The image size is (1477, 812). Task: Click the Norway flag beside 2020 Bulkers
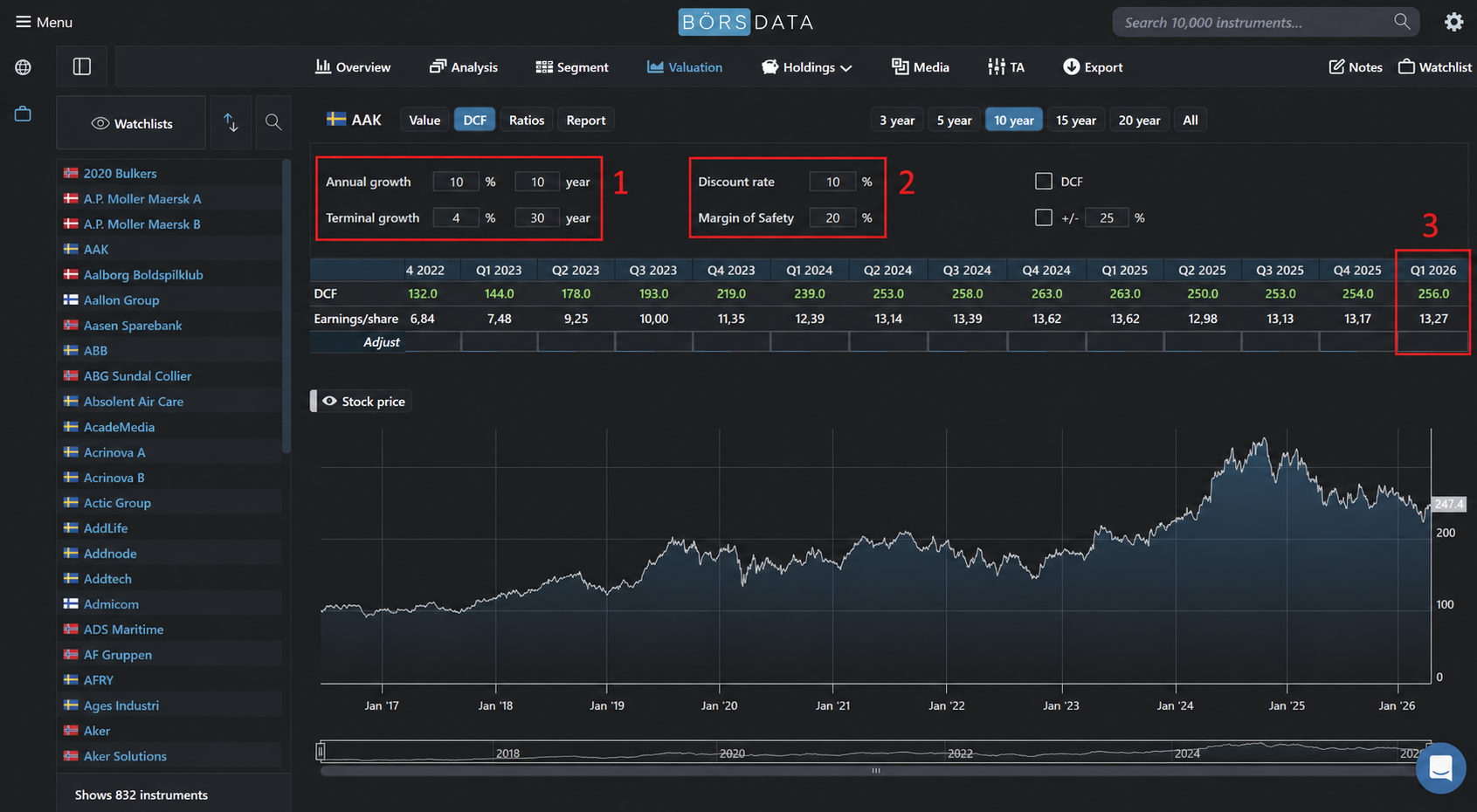coord(71,173)
